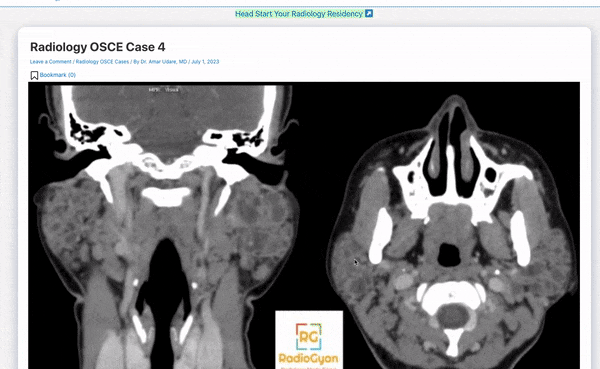Click the RadioGyan RG logo
The height and width of the screenshot is (369, 600).
[308, 337]
